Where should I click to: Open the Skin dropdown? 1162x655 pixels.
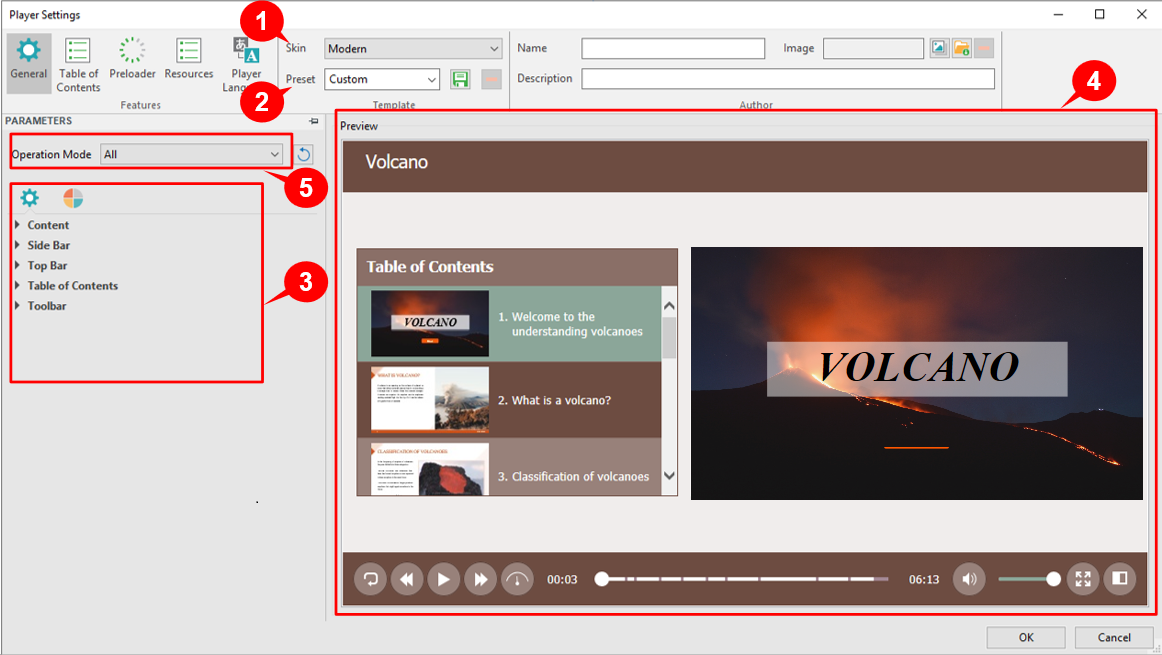click(x=413, y=49)
